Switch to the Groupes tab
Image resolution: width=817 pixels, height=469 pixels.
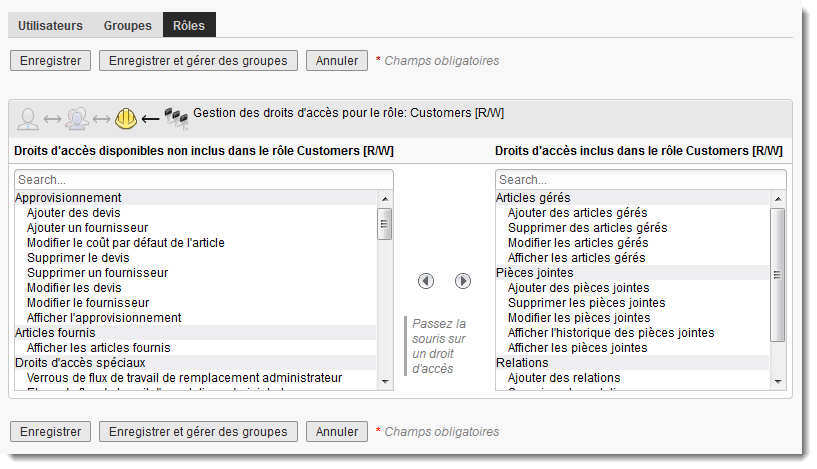pyautogui.click(x=128, y=26)
